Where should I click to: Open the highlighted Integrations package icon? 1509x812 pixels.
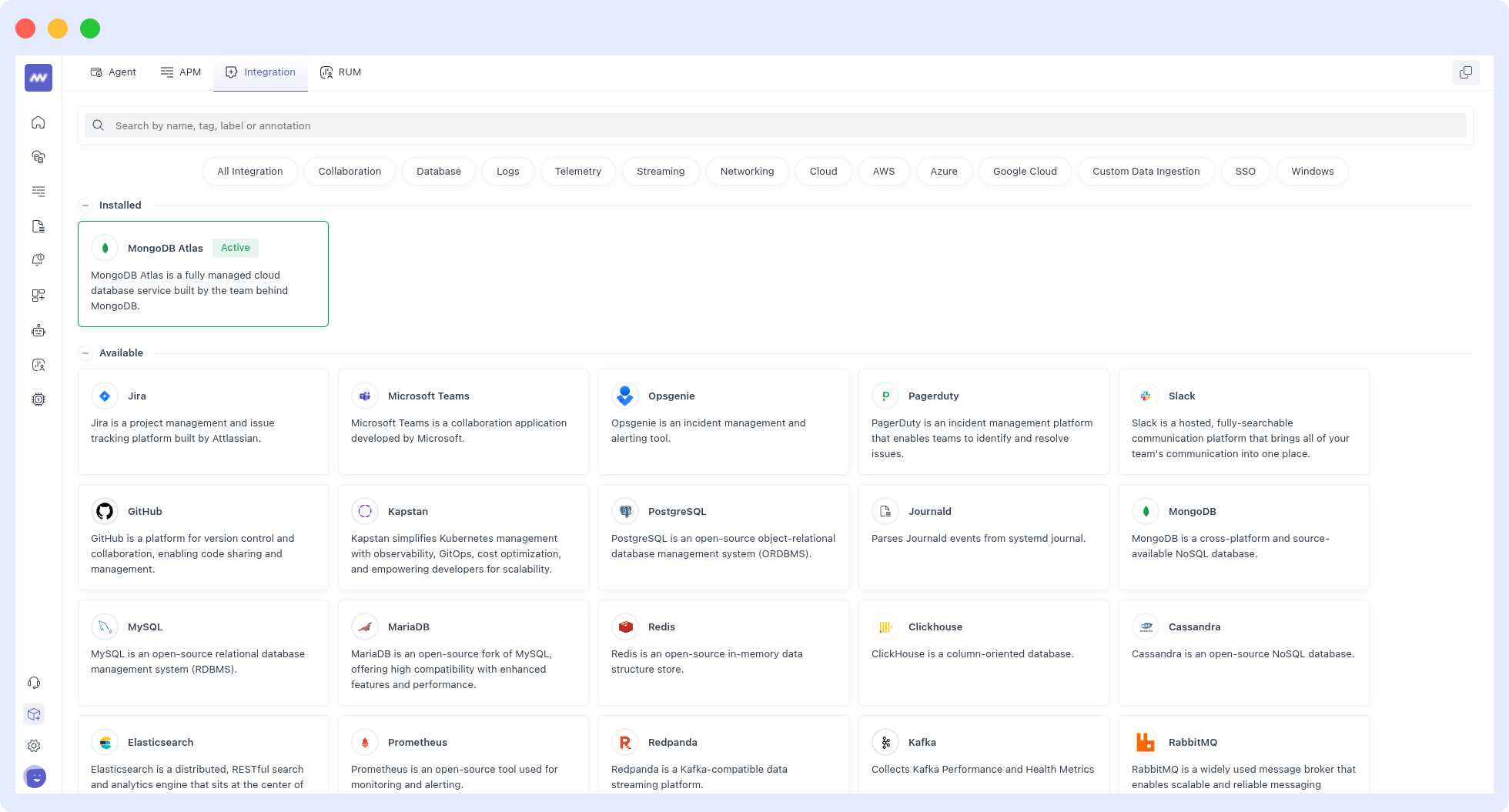[x=34, y=714]
